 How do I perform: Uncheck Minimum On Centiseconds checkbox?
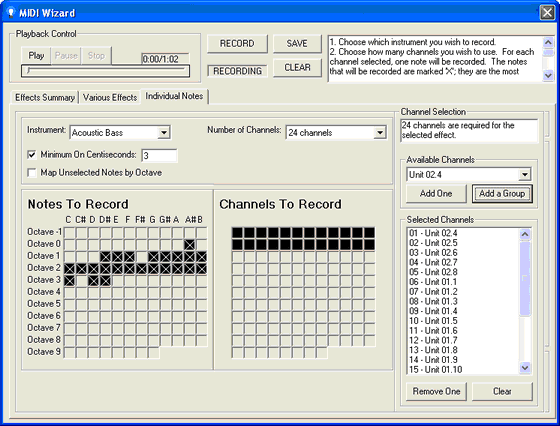pos(32,155)
